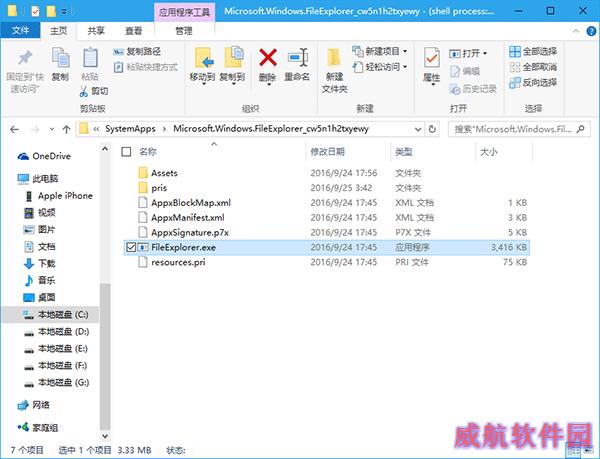The width and height of the screenshot is (600, 459).
Task: Click the New folder (新建文件夹) icon
Action: [x=334, y=59]
